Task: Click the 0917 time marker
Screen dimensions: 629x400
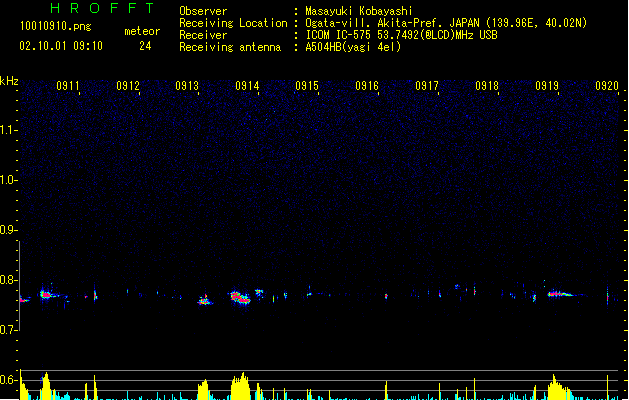Action: point(427,86)
